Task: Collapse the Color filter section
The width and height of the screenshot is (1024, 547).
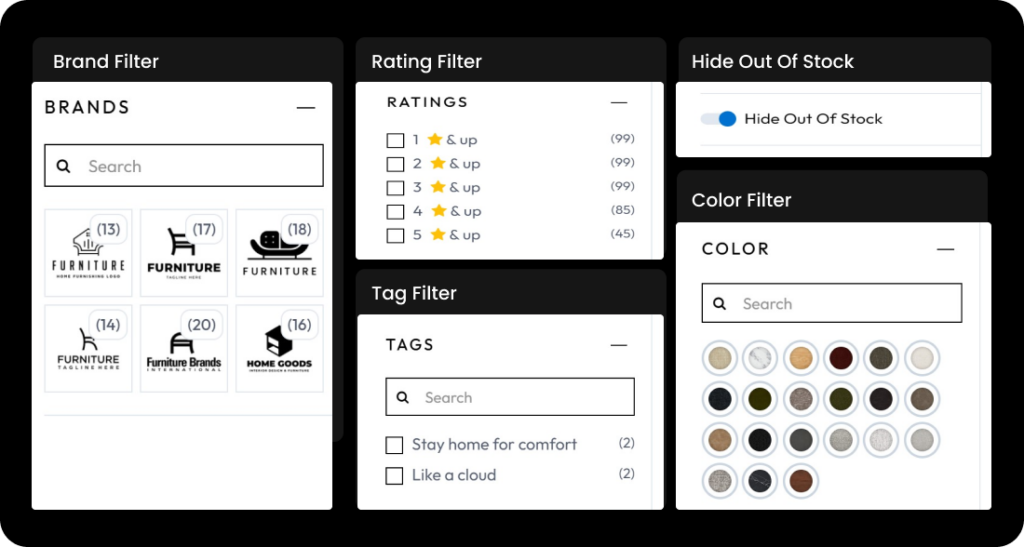Action: [x=945, y=249]
